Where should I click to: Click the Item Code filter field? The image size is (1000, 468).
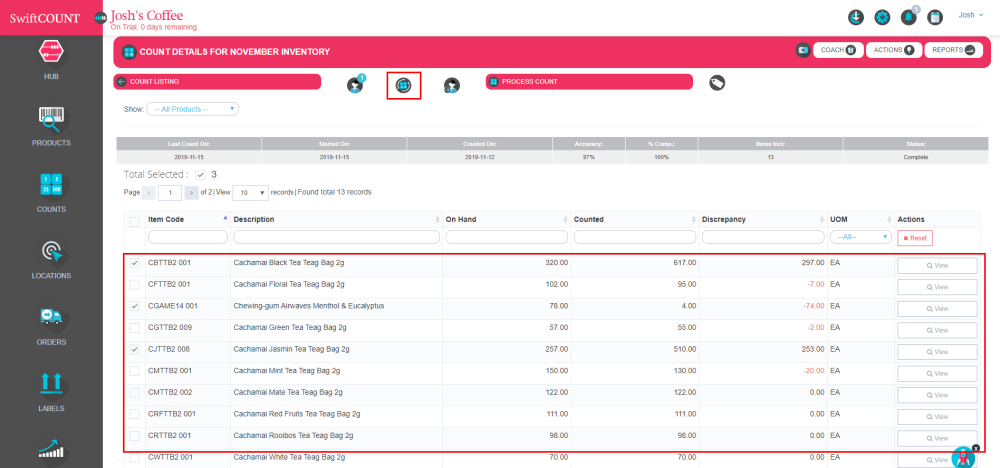coord(188,237)
